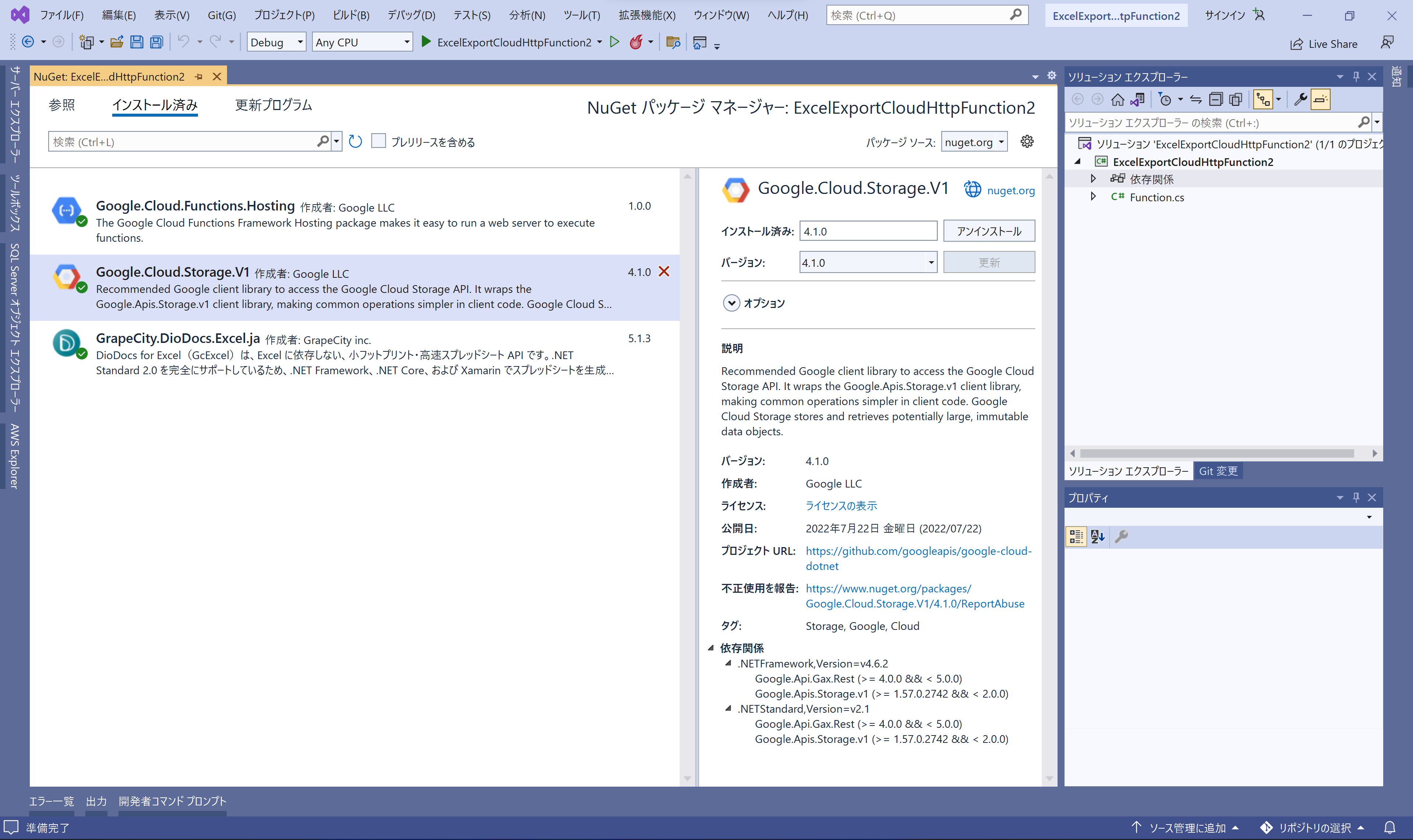Click the Property Pages wrench in Properties
The width and height of the screenshot is (1413, 840).
[x=1121, y=536]
